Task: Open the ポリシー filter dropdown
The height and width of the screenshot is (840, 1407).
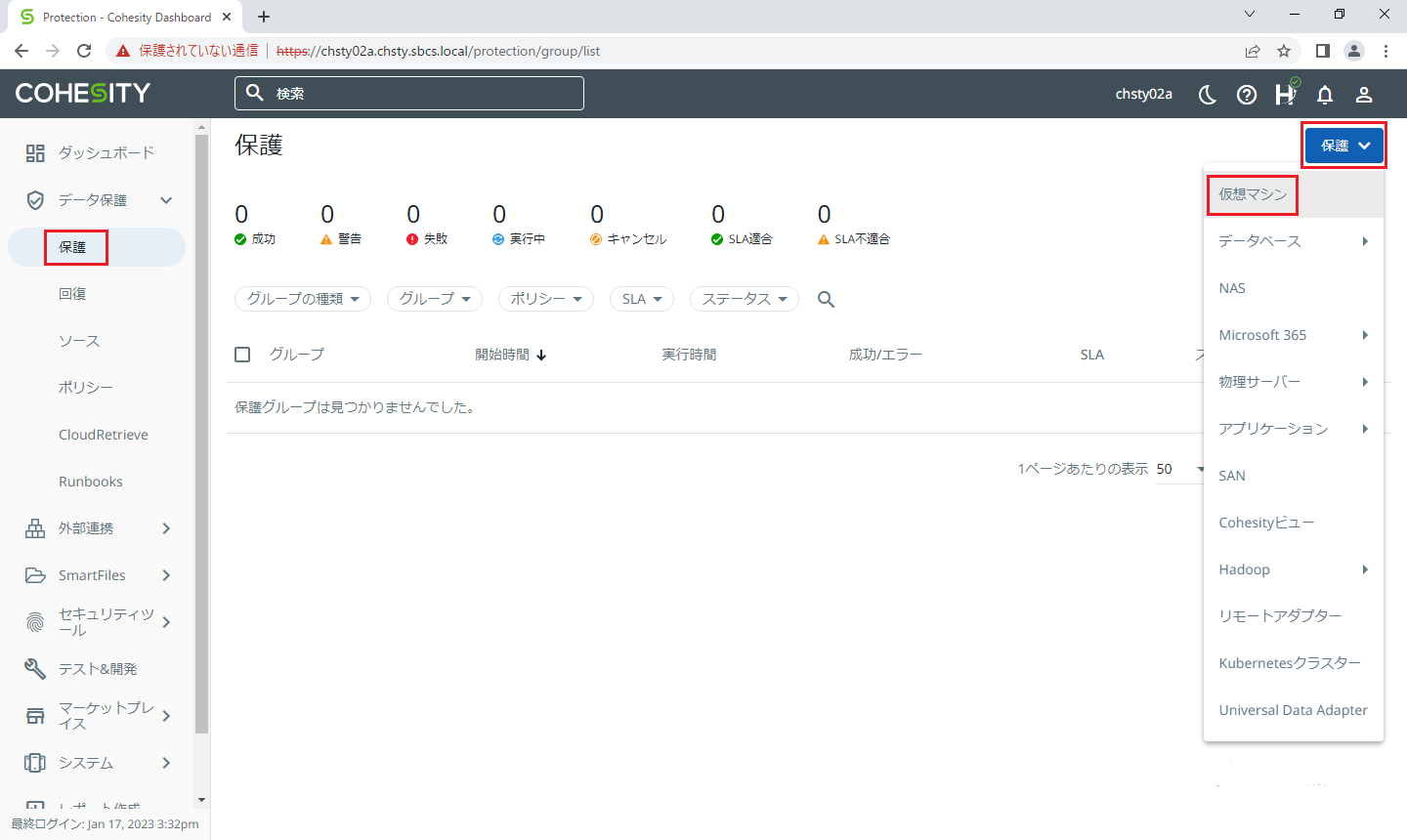Action: tap(546, 299)
